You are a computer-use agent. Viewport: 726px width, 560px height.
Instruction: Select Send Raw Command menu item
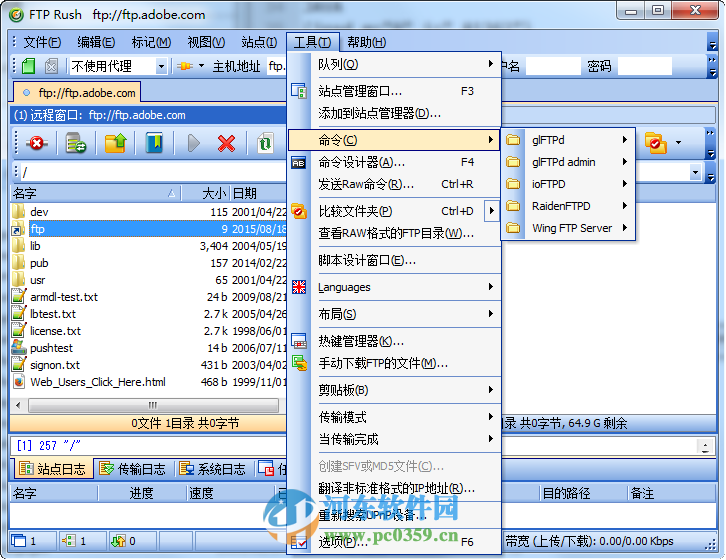tap(394, 184)
